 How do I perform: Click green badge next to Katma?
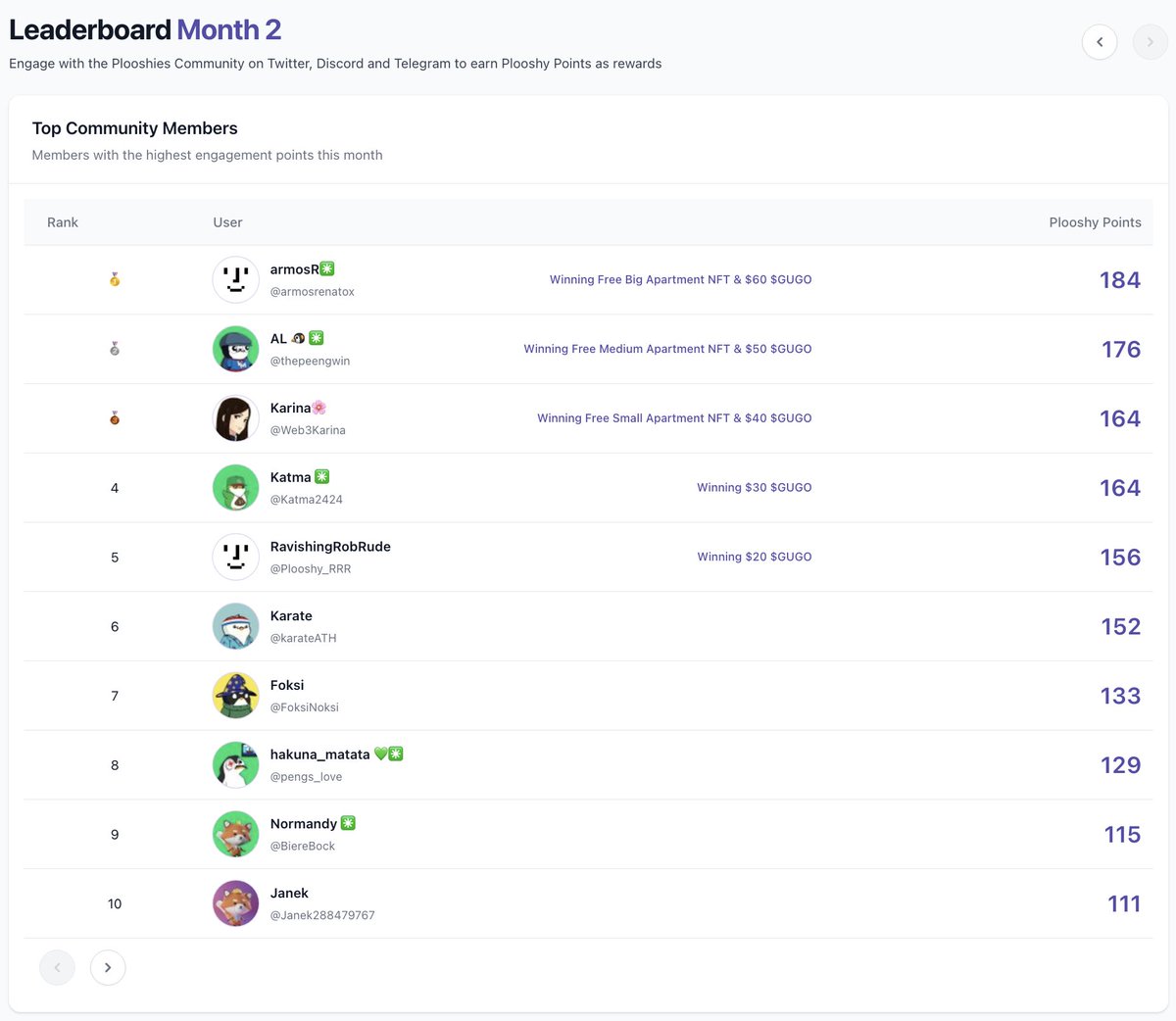[322, 477]
